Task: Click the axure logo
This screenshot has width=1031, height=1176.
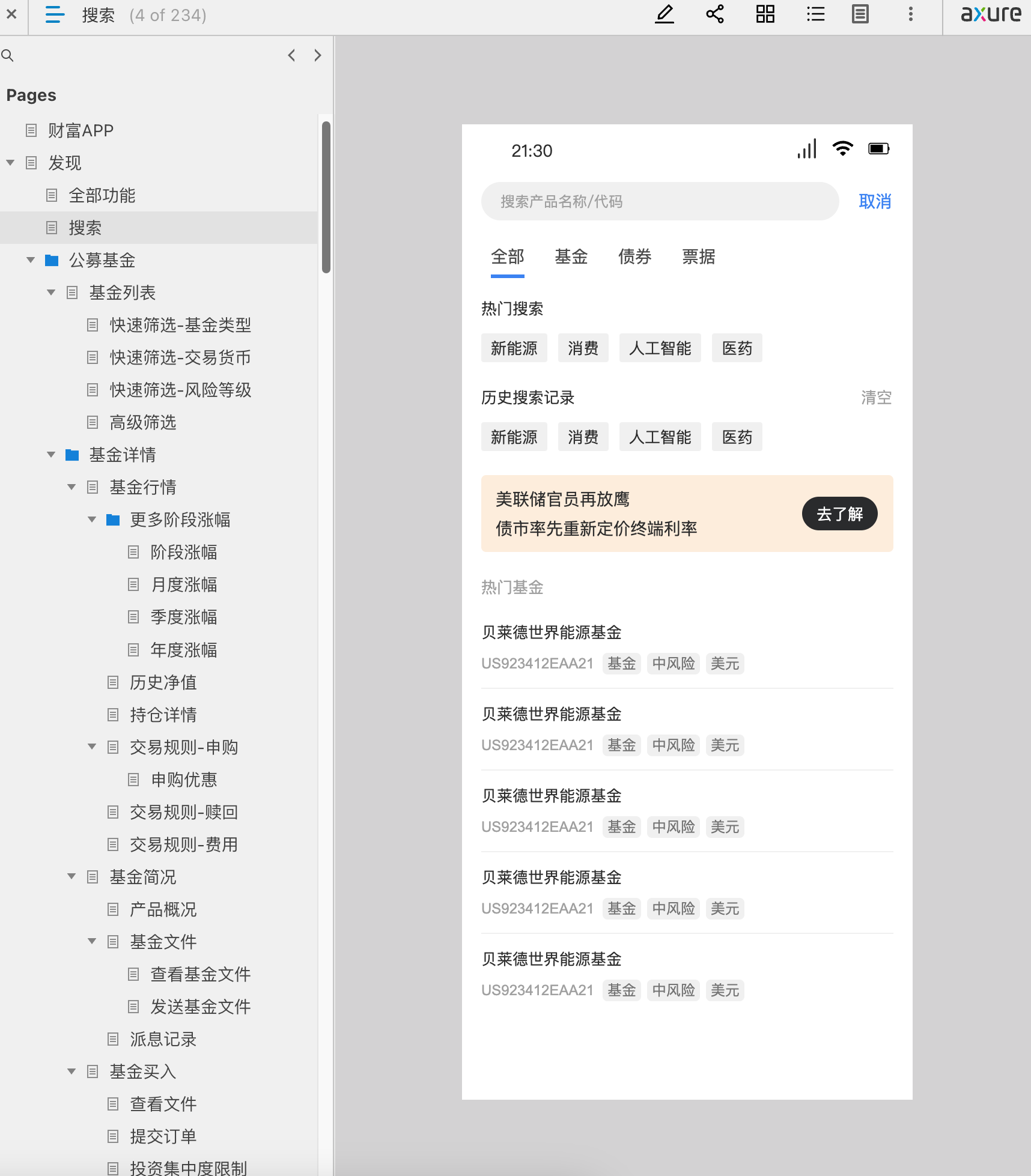Action: point(991,14)
